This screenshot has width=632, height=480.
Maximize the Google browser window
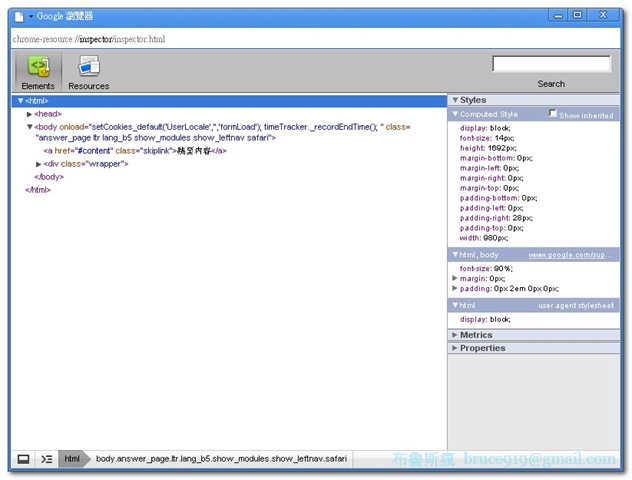click(577, 15)
